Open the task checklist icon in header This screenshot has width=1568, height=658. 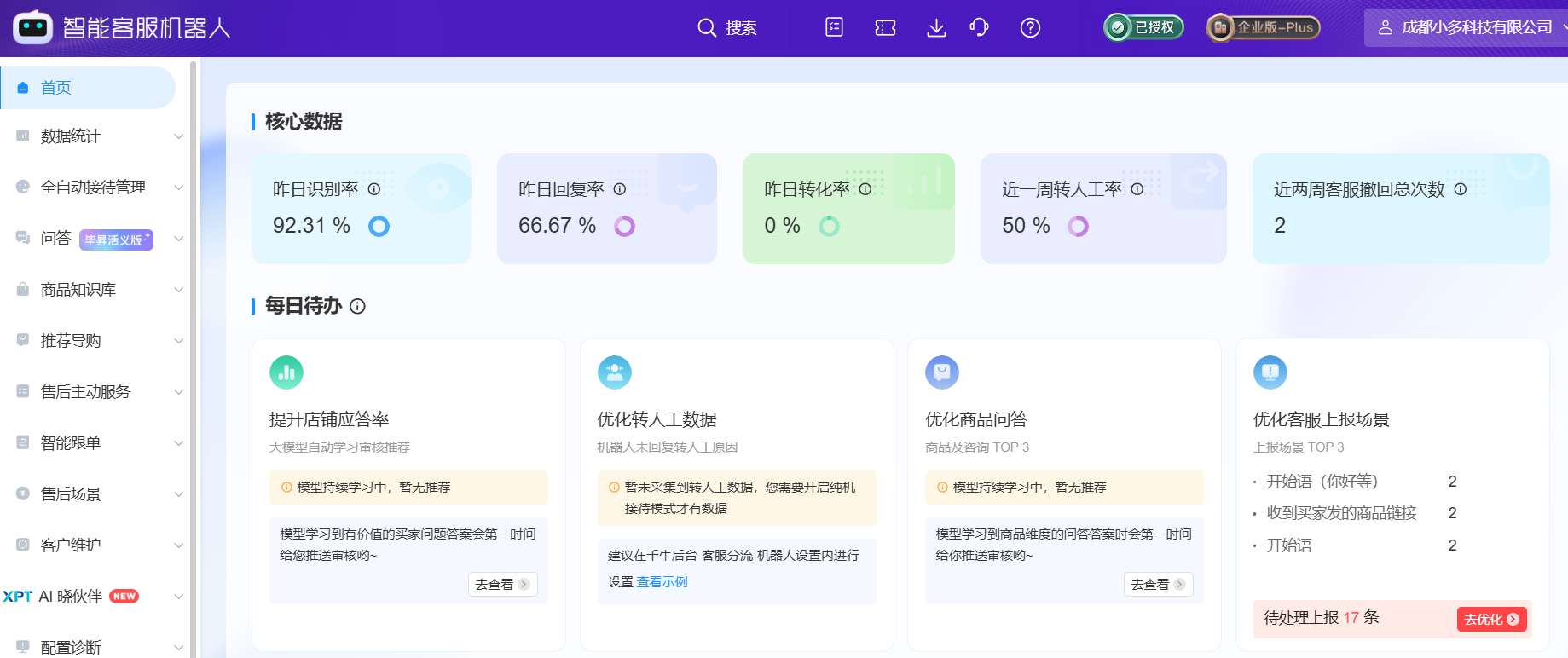(x=835, y=27)
